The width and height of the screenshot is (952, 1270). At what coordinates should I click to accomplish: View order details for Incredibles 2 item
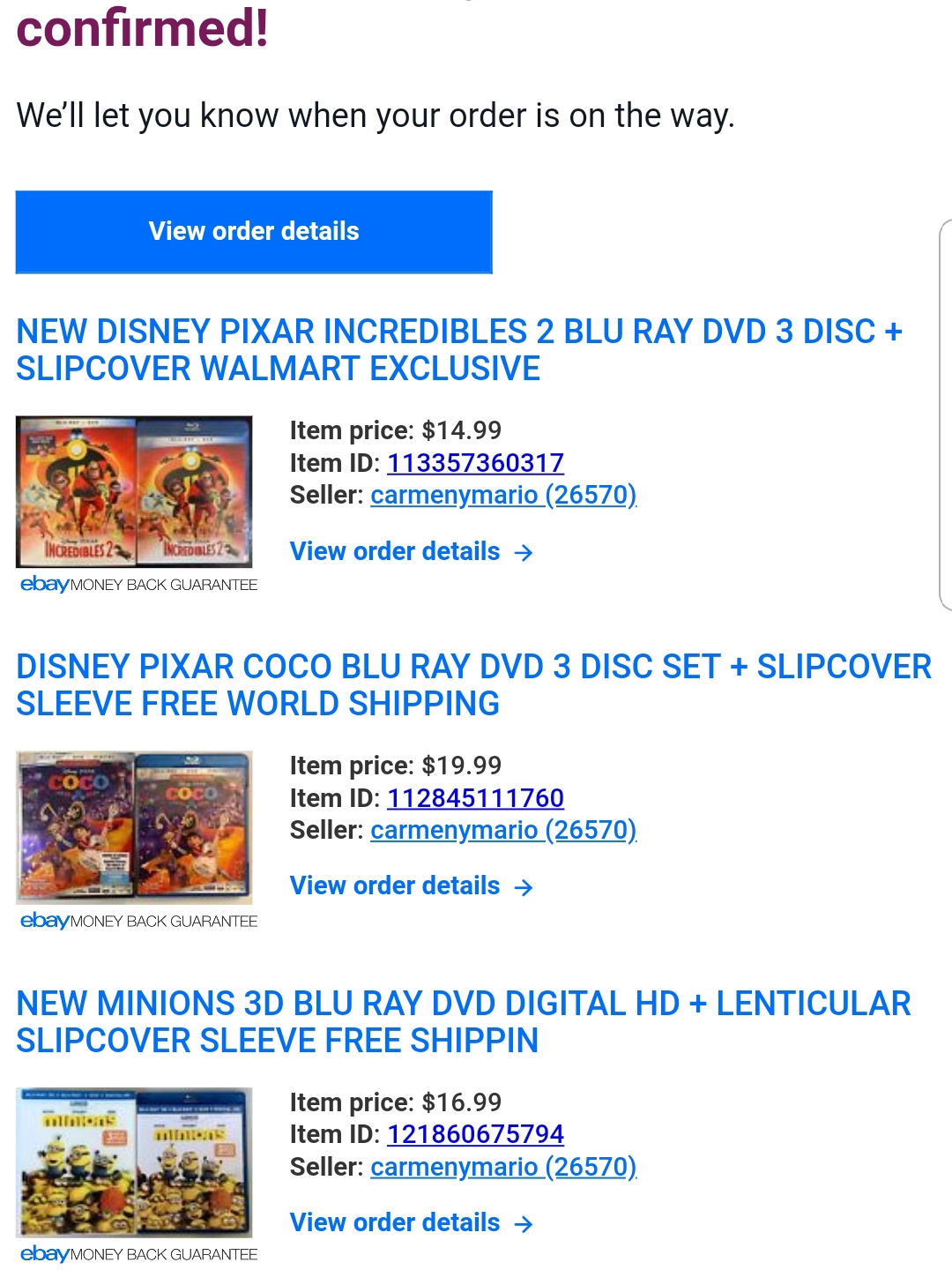[412, 552]
